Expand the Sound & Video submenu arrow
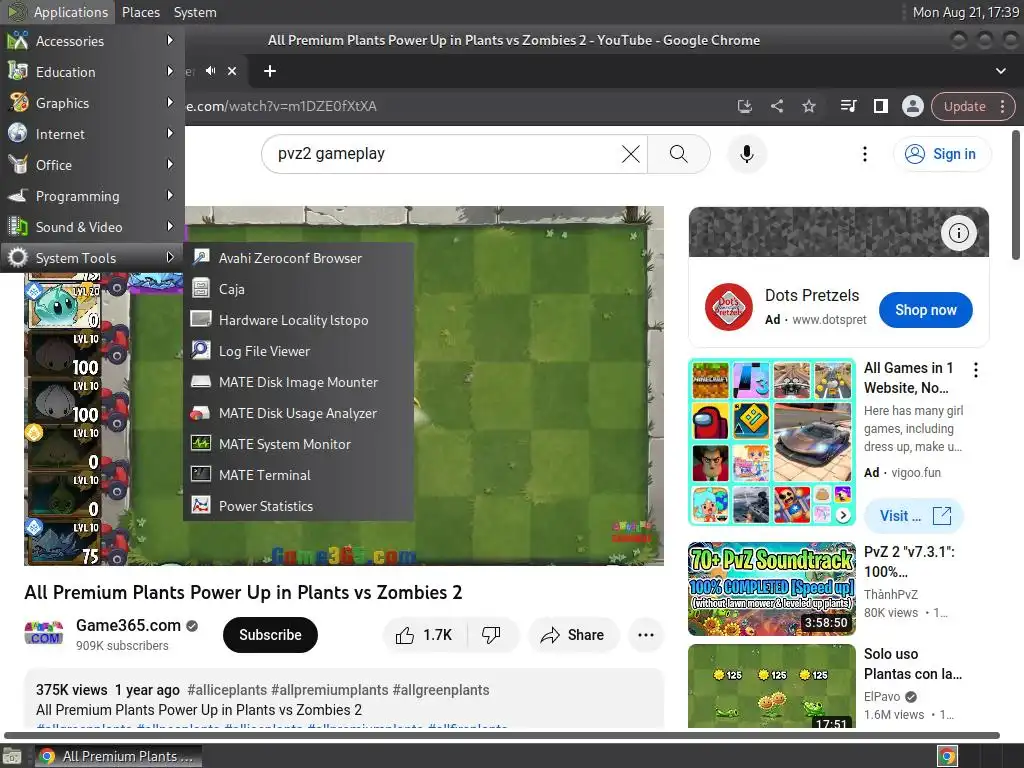Screen dimensions: 1024x768 [x=170, y=227]
